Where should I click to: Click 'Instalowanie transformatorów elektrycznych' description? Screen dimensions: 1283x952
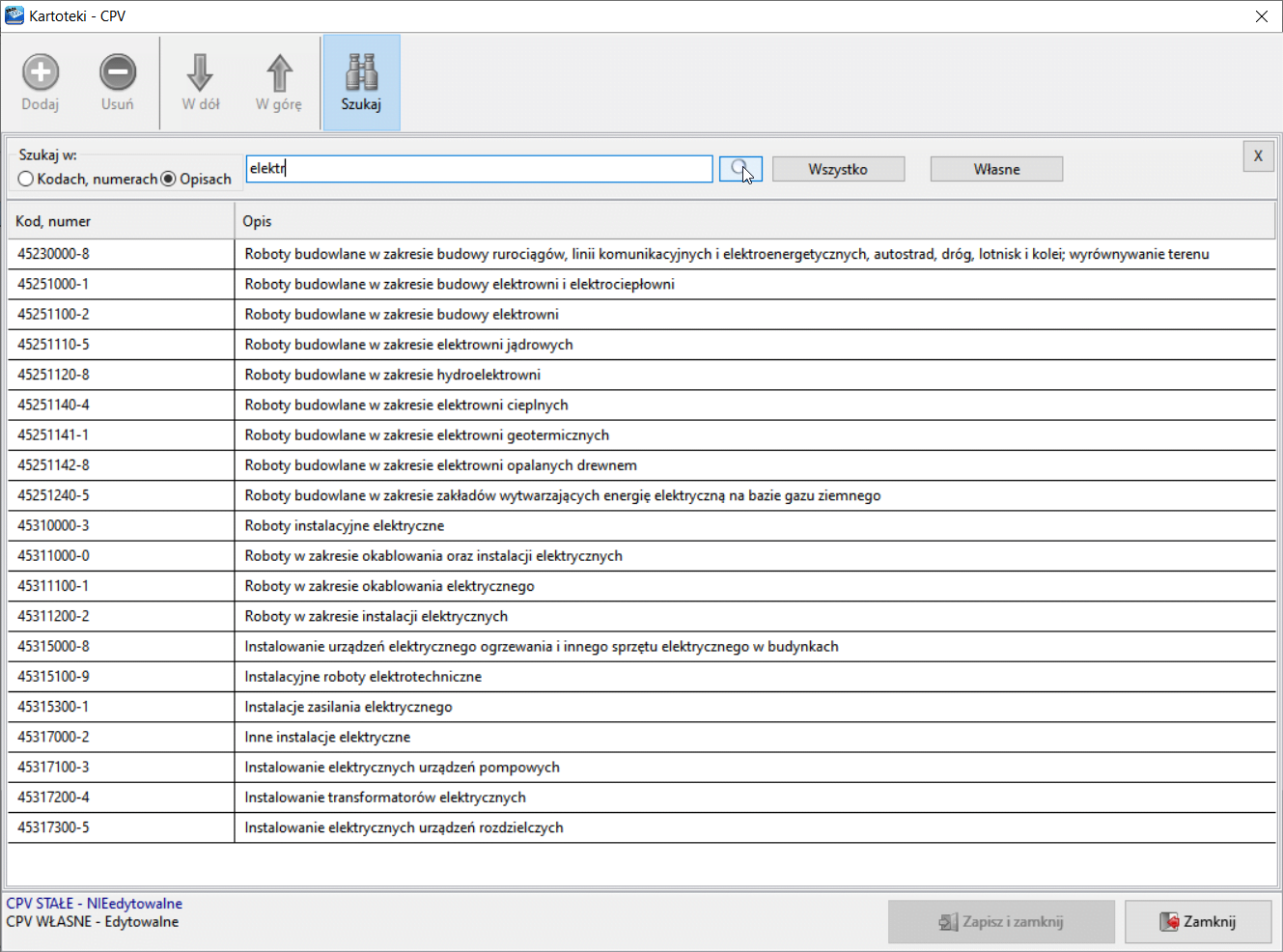[755, 798]
